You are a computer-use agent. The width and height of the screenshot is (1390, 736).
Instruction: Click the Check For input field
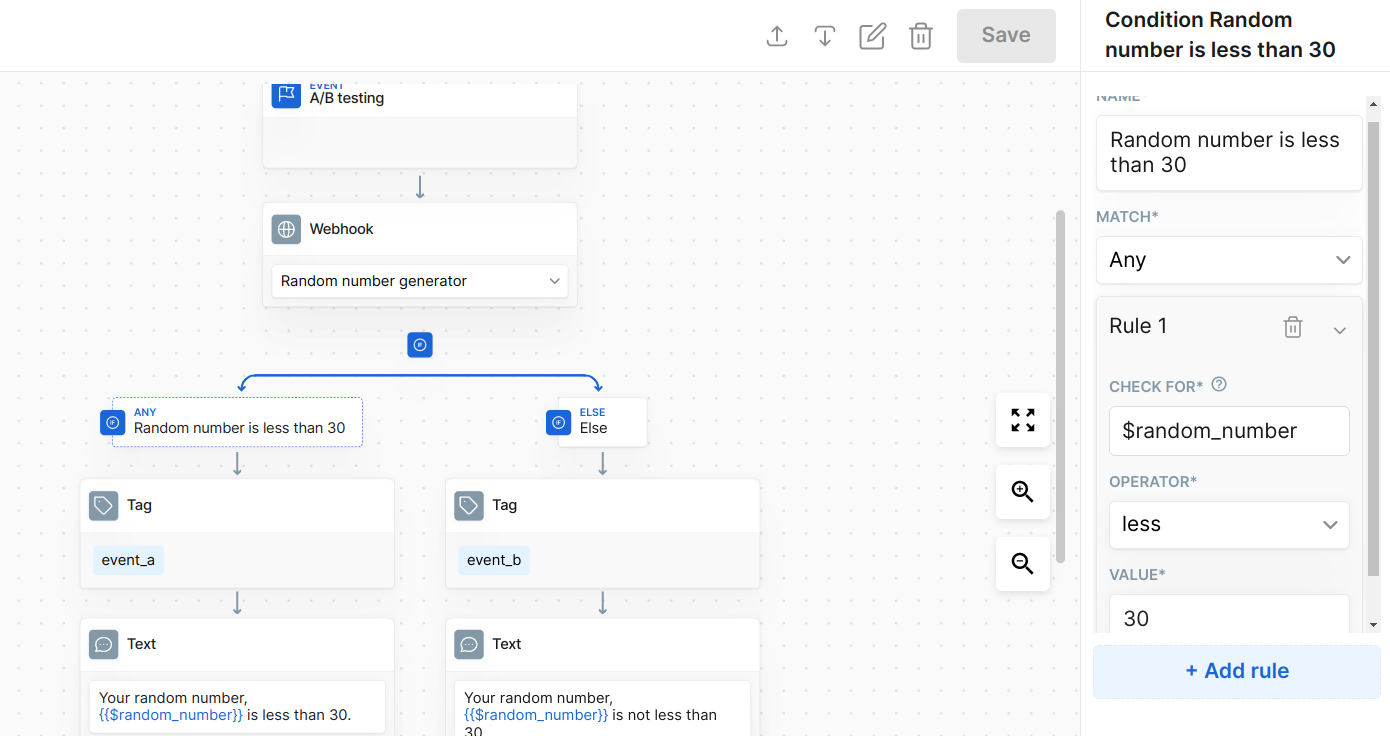1229,431
